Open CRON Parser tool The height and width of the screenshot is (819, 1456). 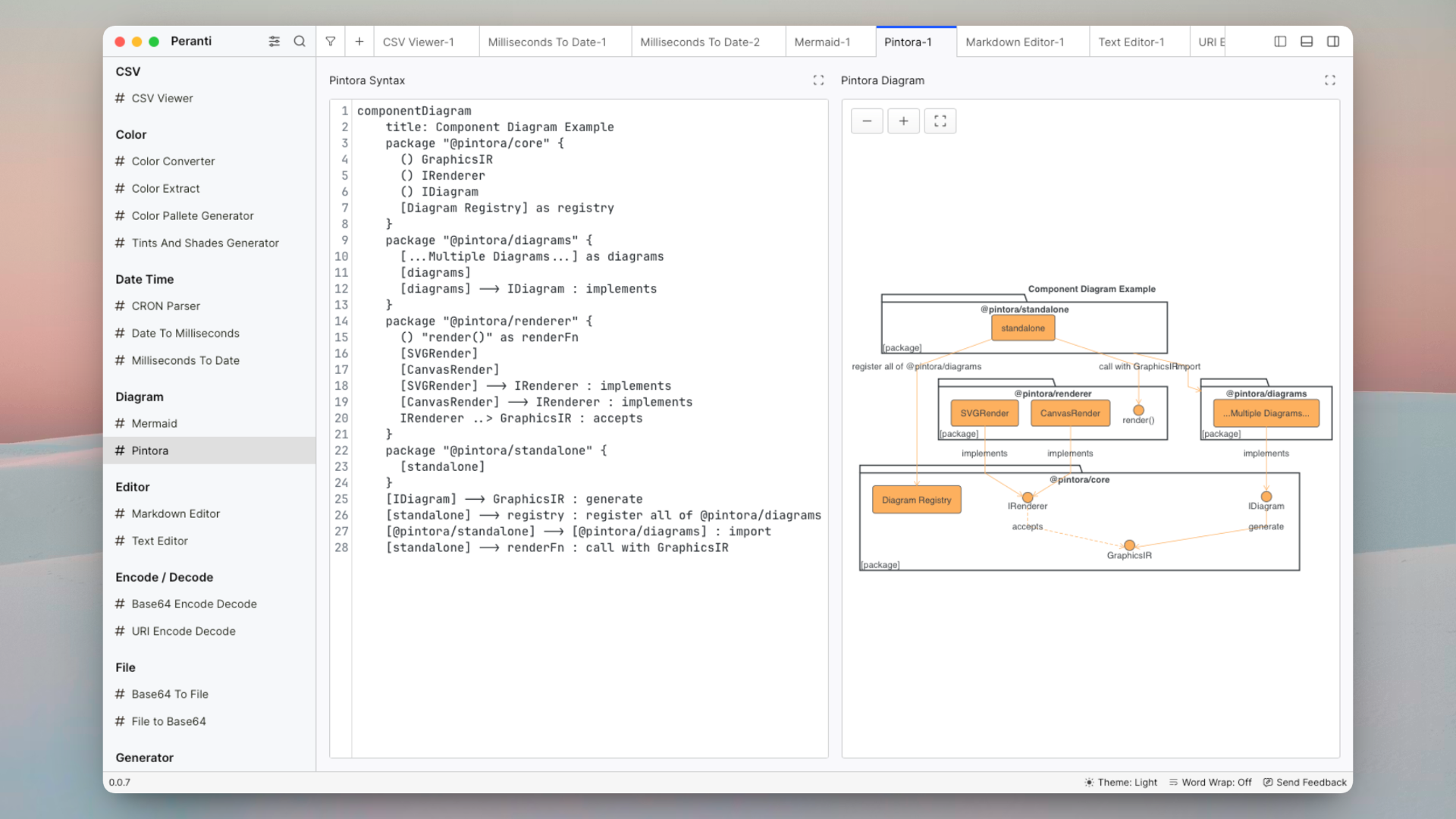click(x=209, y=306)
